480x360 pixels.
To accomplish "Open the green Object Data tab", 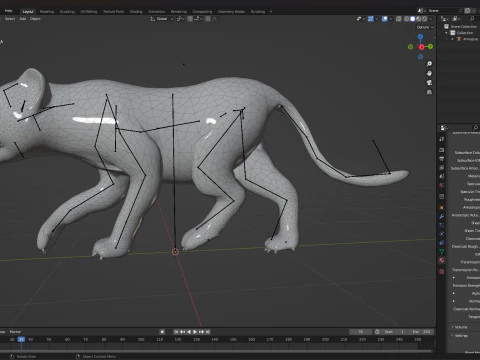I will click(x=442, y=251).
